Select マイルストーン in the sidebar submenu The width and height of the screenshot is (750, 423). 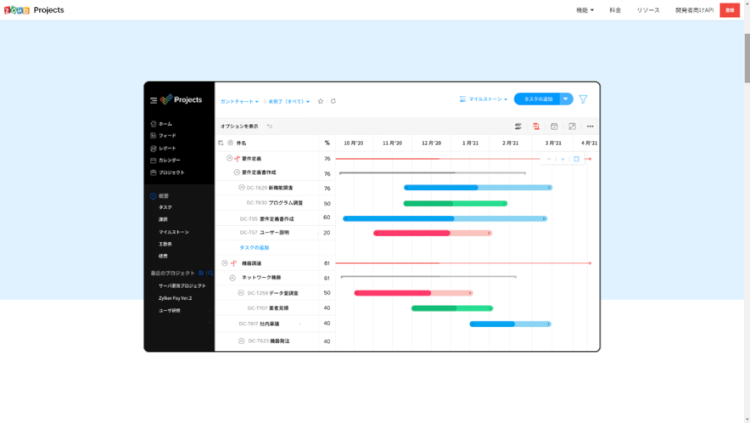click(174, 232)
